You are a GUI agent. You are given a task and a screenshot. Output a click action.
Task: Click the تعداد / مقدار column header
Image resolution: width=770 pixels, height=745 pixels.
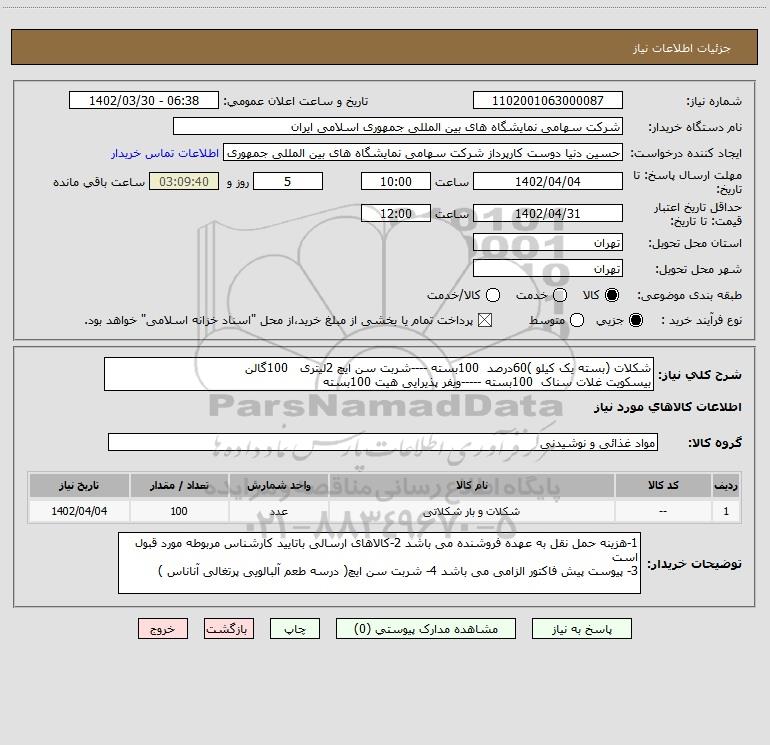pos(179,485)
